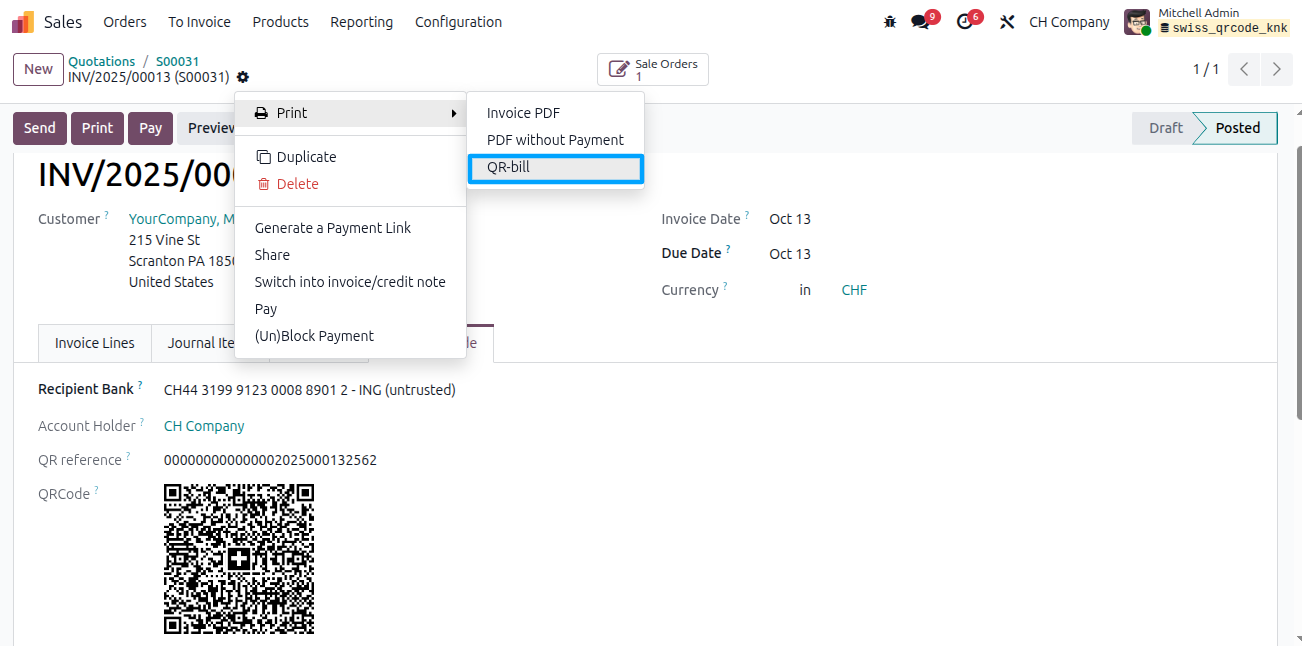Open the Configuration menu
Image resolution: width=1302 pixels, height=646 pixels.
tap(458, 22)
